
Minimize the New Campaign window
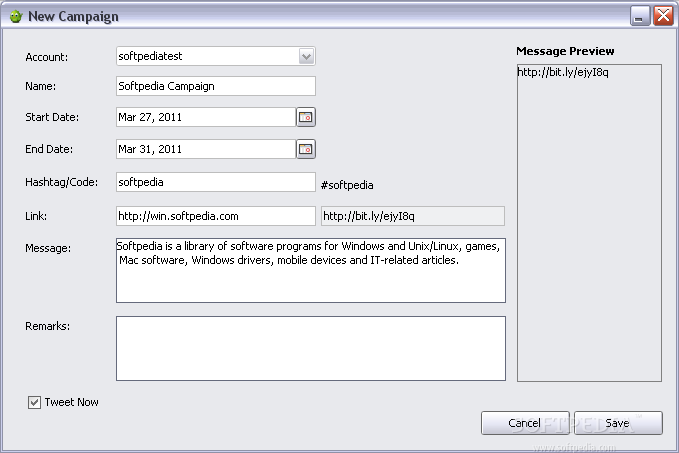(640, 16)
